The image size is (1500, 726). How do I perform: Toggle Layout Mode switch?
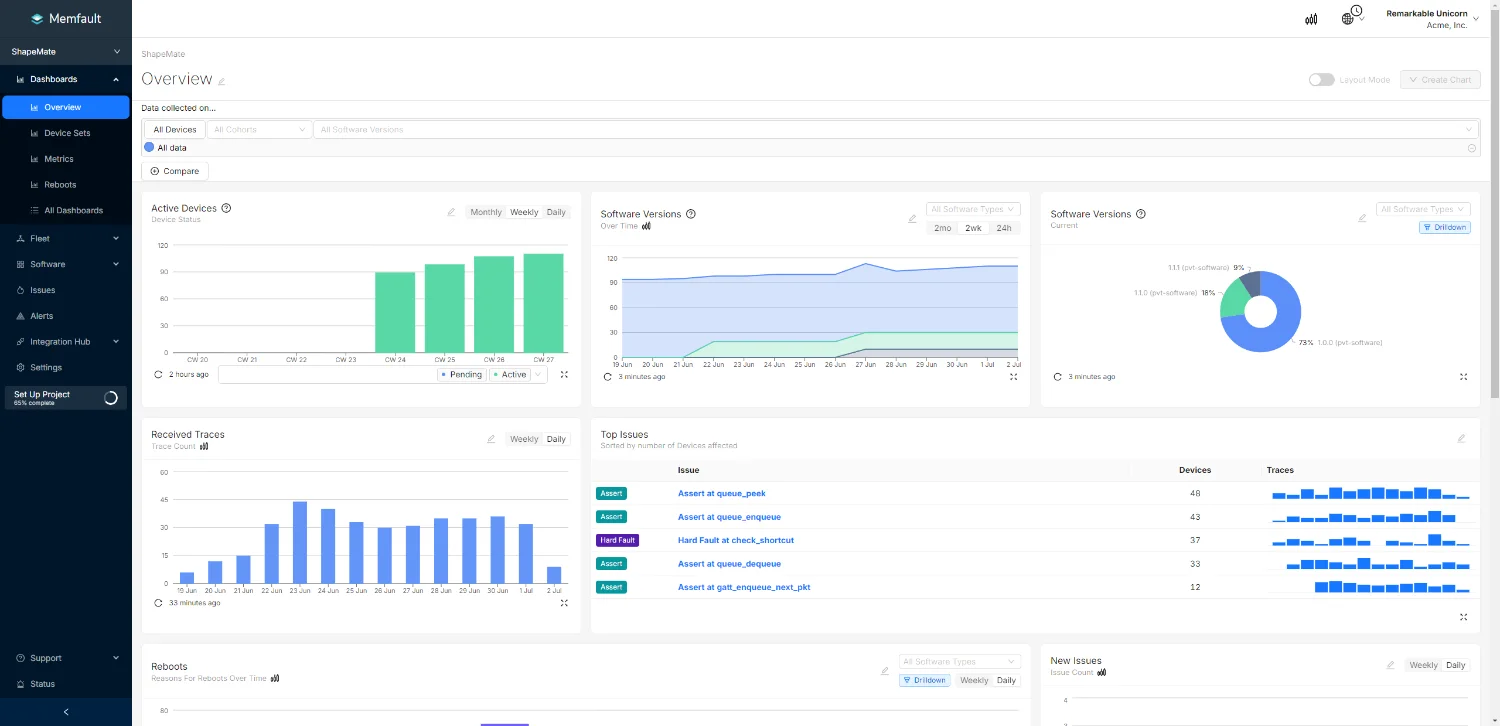pyautogui.click(x=1321, y=80)
